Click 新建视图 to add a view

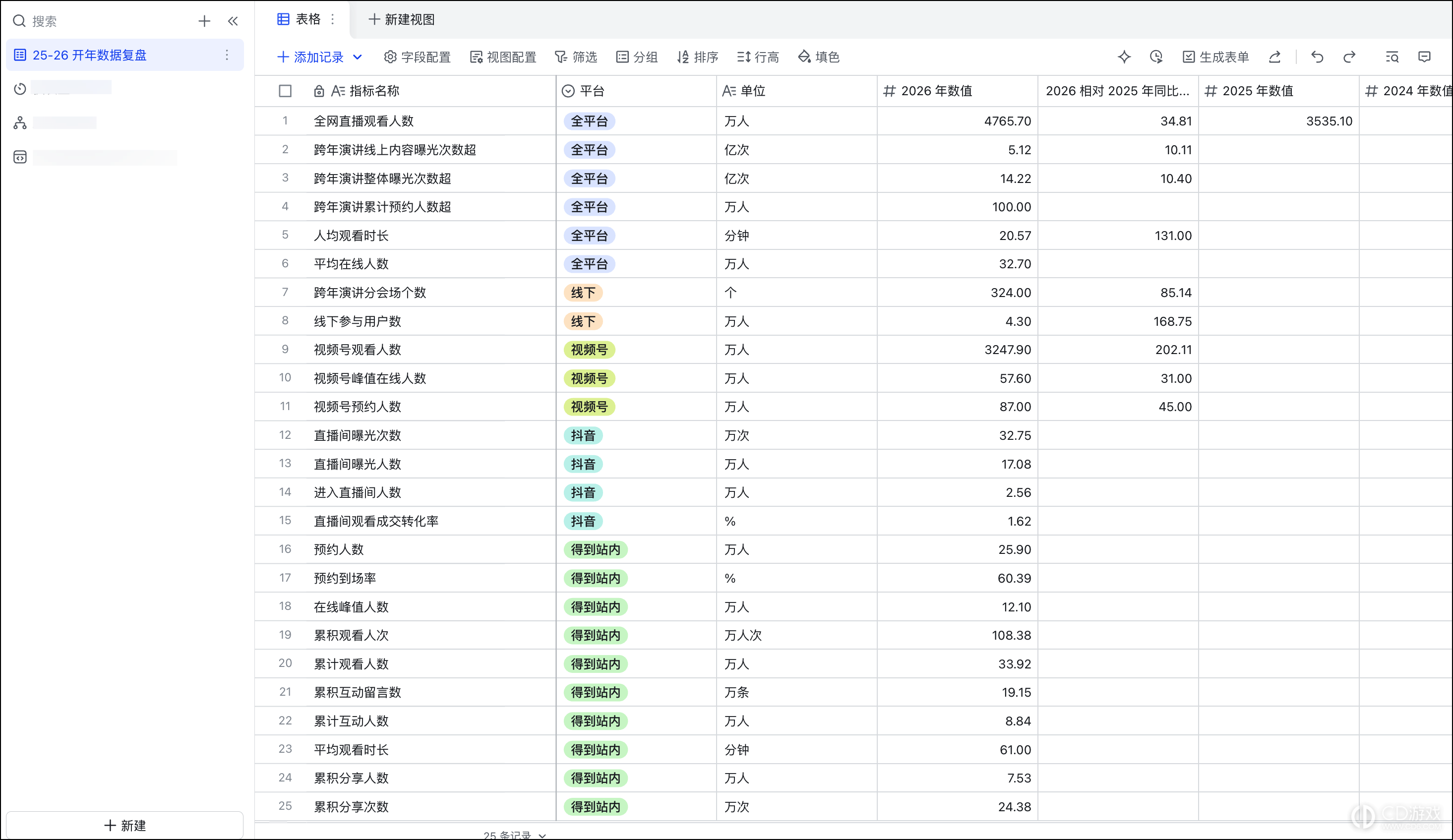tap(401, 20)
